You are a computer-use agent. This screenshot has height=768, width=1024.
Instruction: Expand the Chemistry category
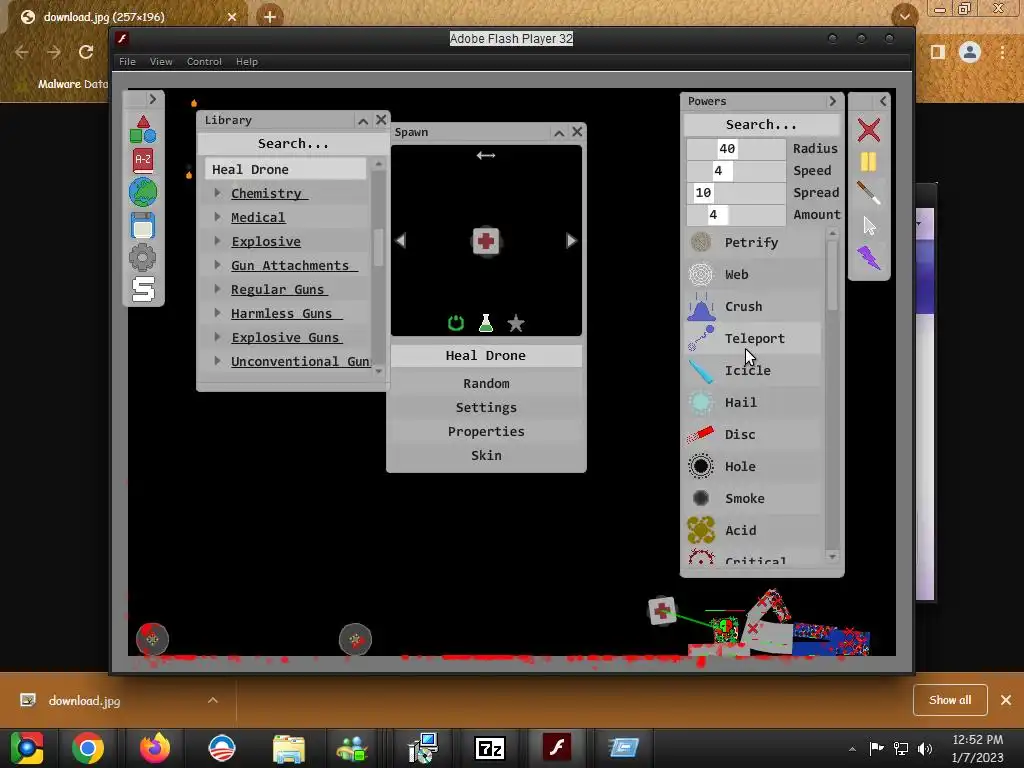217,193
